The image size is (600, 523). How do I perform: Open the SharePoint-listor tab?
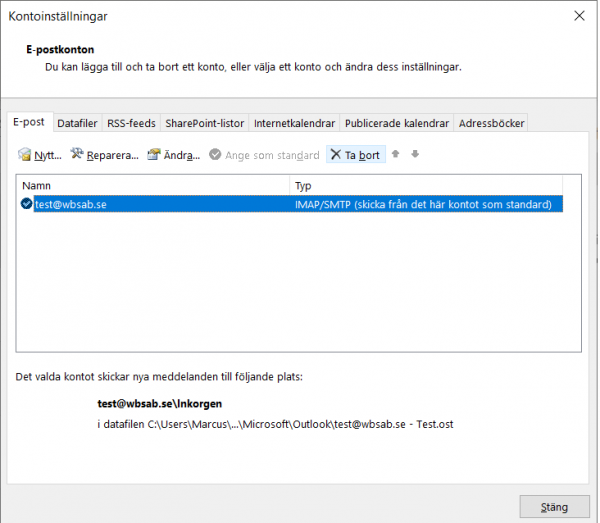click(x=205, y=124)
